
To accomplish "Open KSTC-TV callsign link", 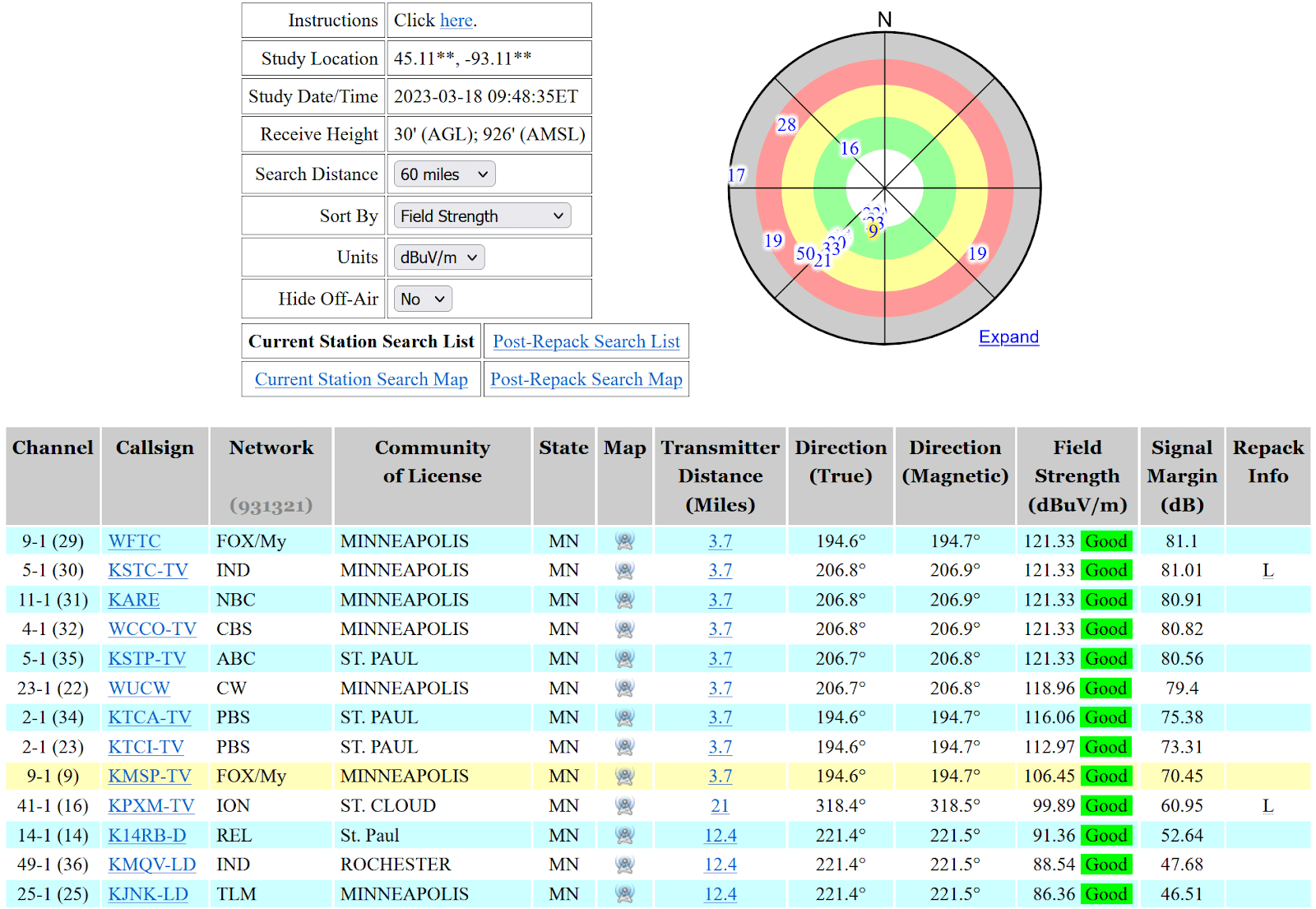I will point(148,570).
